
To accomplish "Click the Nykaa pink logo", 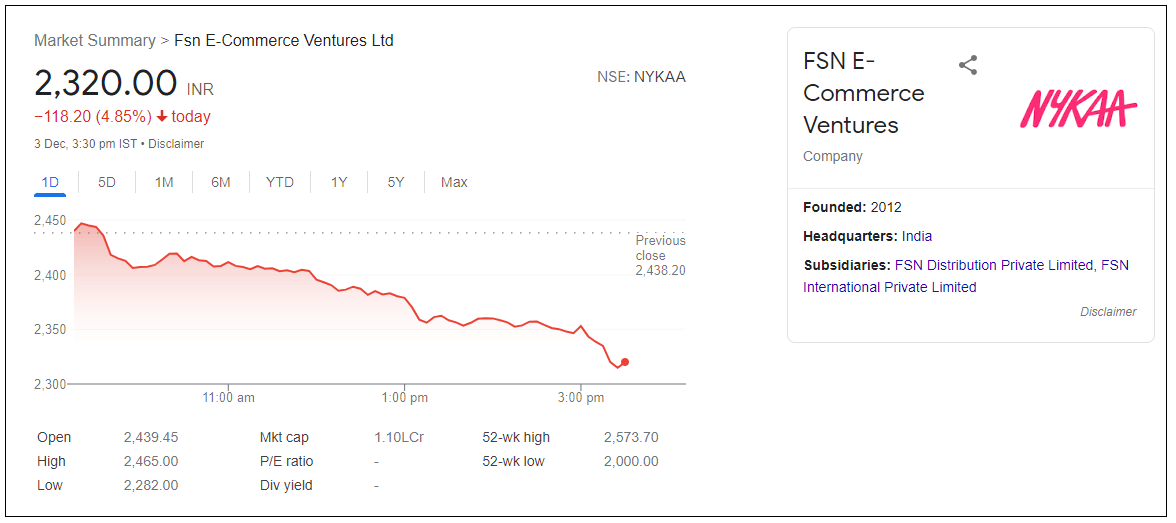I will (1078, 108).
